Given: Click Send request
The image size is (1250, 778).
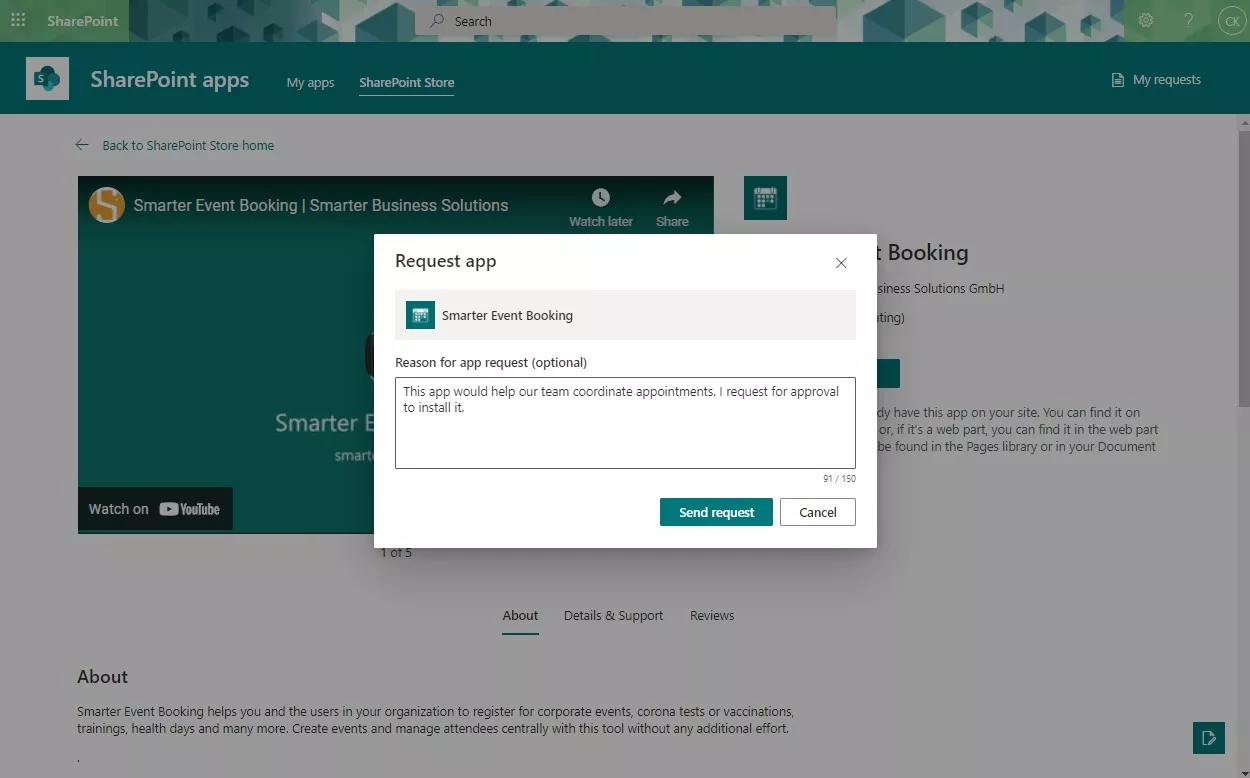Looking at the screenshot, I should pyautogui.click(x=716, y=511).
